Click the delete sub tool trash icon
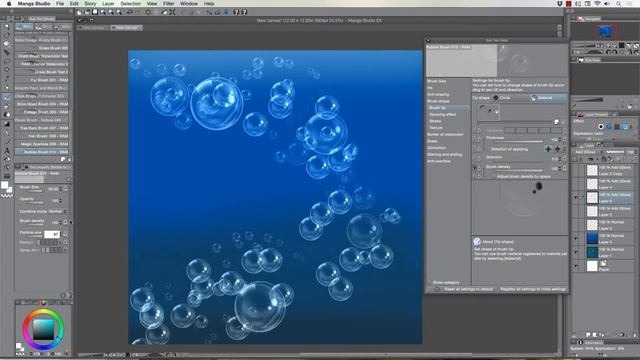Image resolution: width=640 pixels, height=360 pixels. pos(69,159)
